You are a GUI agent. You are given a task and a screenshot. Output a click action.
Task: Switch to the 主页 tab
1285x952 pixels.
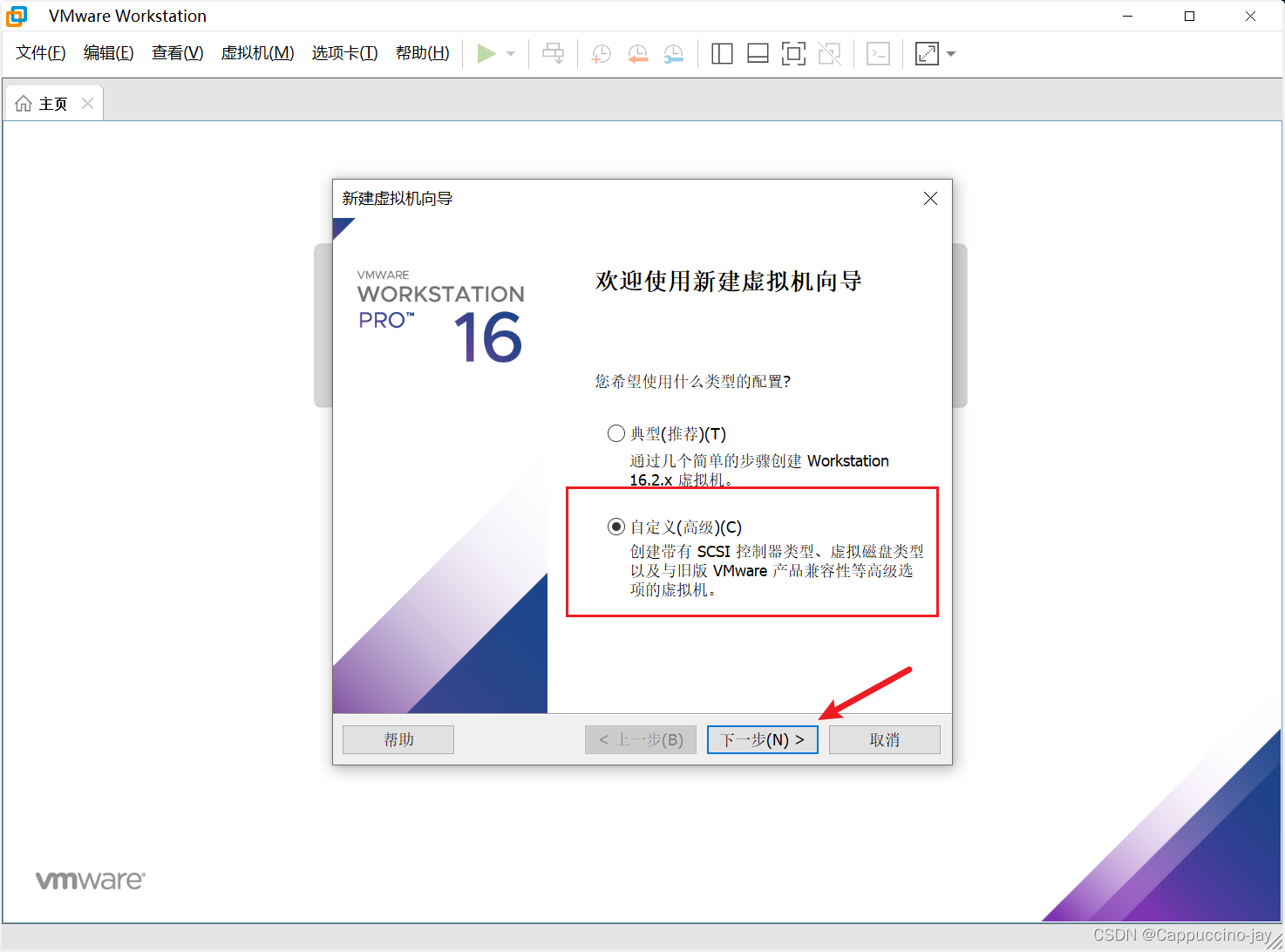(x=53, y=104)
